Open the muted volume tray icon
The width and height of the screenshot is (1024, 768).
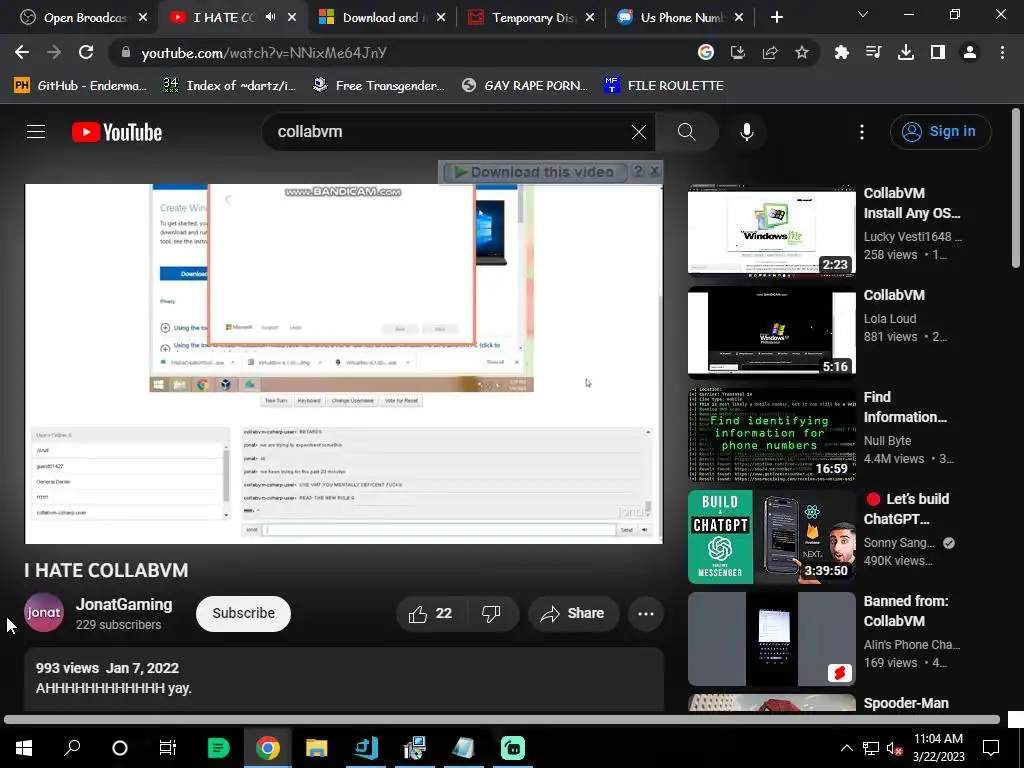[x=894, y=748]
